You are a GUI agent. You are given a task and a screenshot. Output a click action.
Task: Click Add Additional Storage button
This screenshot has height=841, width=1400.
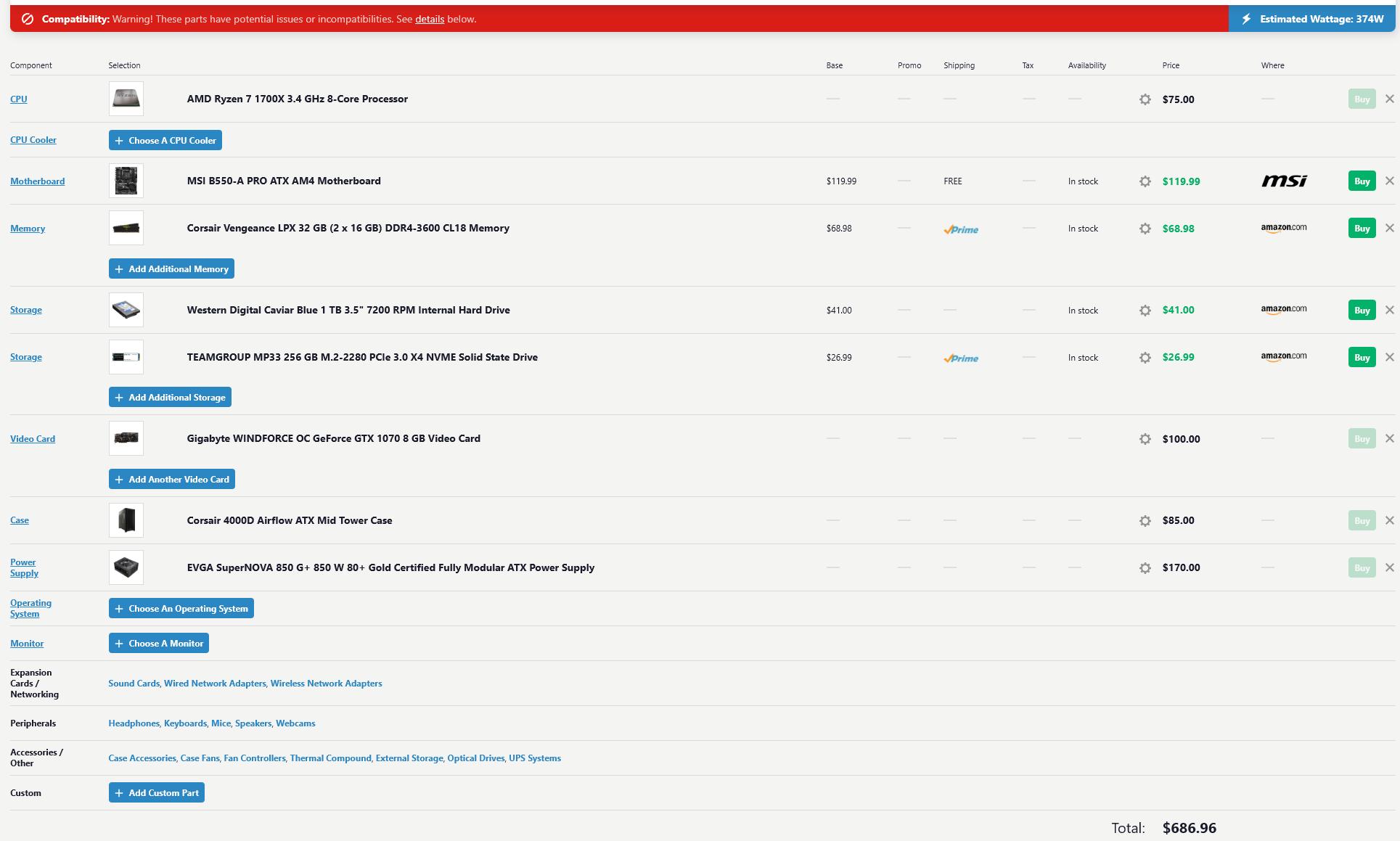point(170,397)
